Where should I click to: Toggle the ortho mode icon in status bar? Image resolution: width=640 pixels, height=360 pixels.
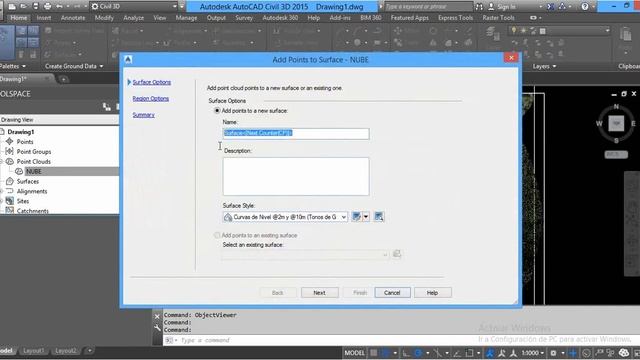406,353
